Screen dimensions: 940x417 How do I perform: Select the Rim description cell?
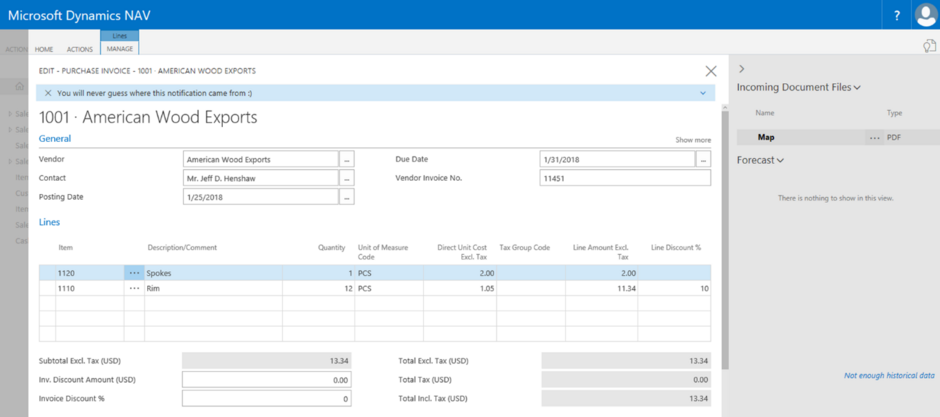click(213, 288)
